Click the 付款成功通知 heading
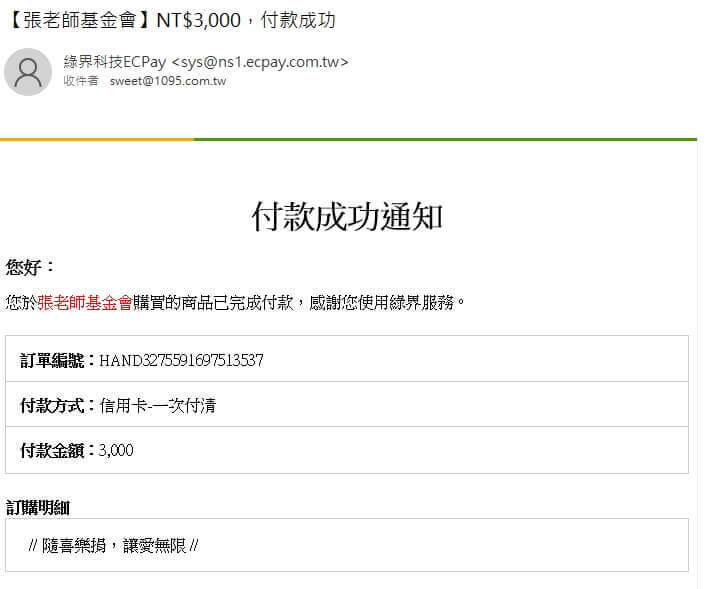707x589 pixels. tap(347, 216)
